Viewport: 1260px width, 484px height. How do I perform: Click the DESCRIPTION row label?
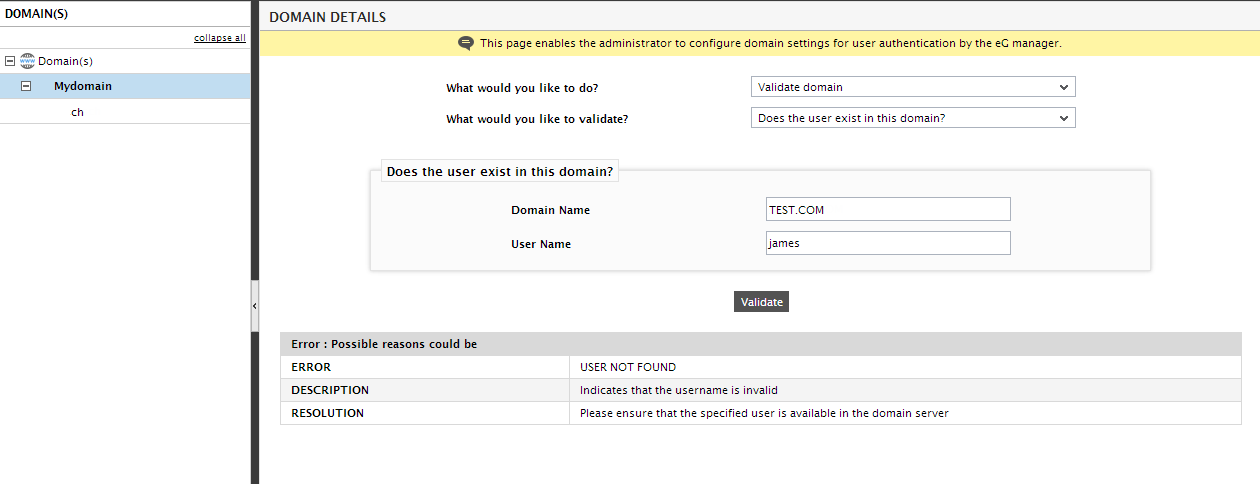330,390
